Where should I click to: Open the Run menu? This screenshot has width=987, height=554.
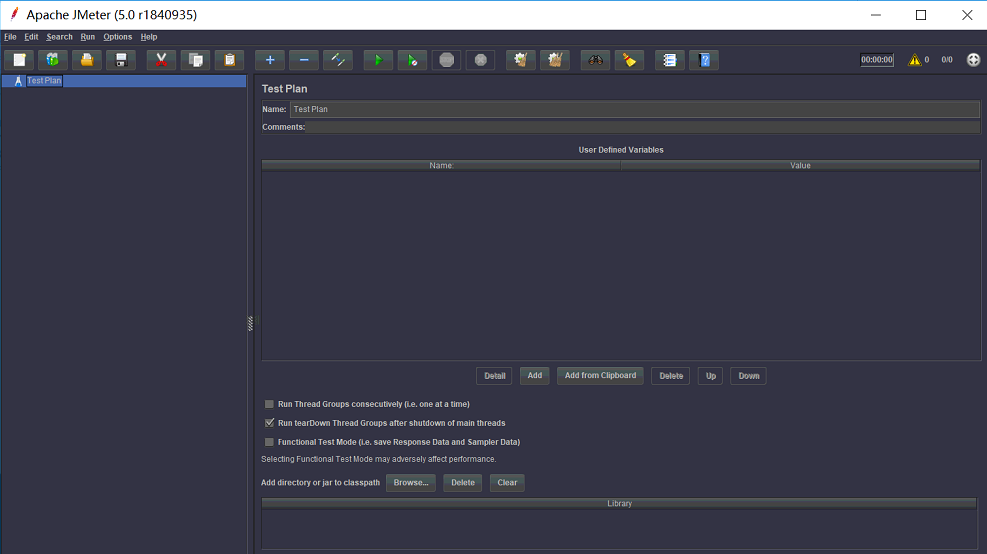(x=87, y=37)
